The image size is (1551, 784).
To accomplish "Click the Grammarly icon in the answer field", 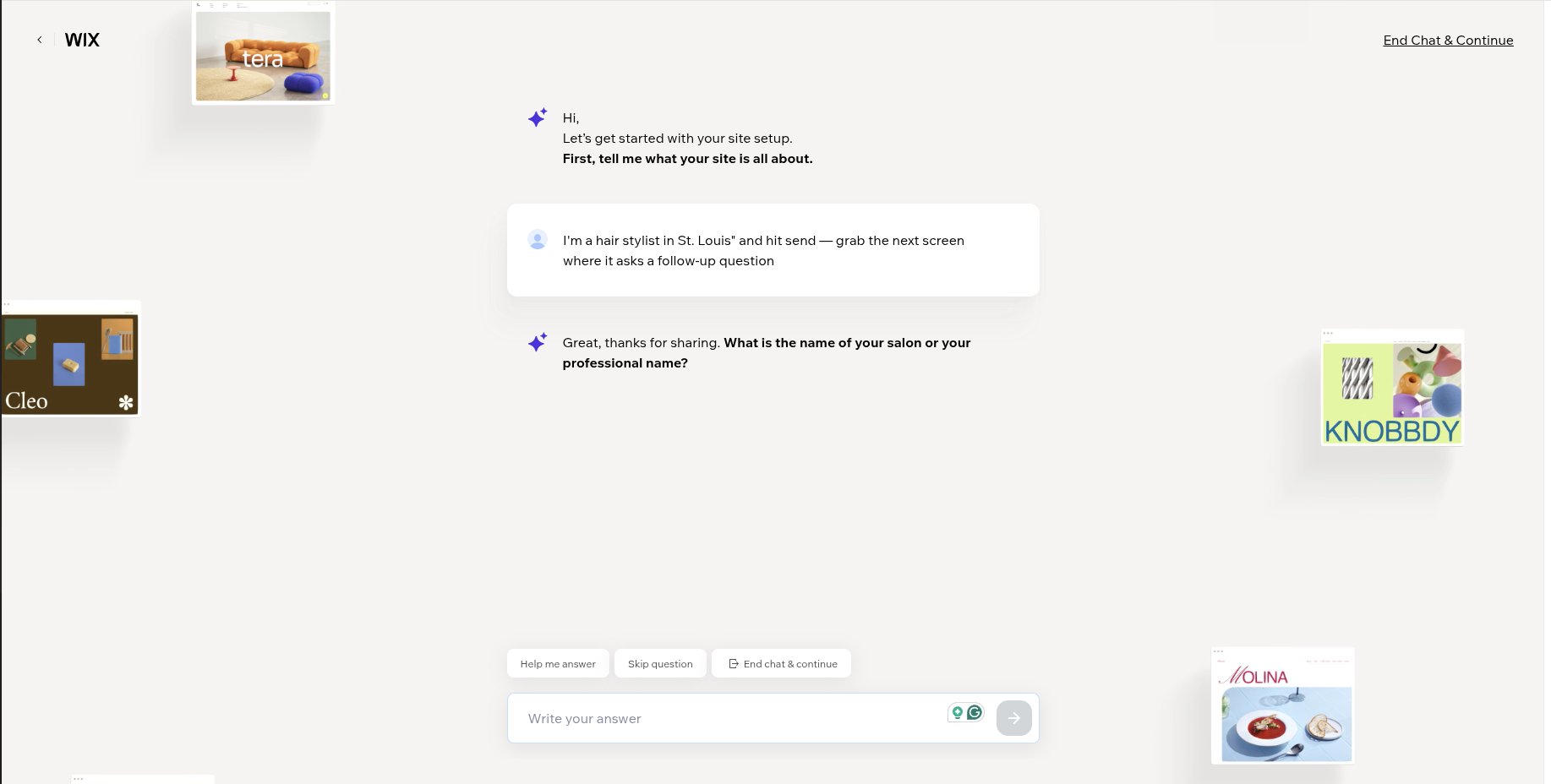I will [x=975, y=713].
